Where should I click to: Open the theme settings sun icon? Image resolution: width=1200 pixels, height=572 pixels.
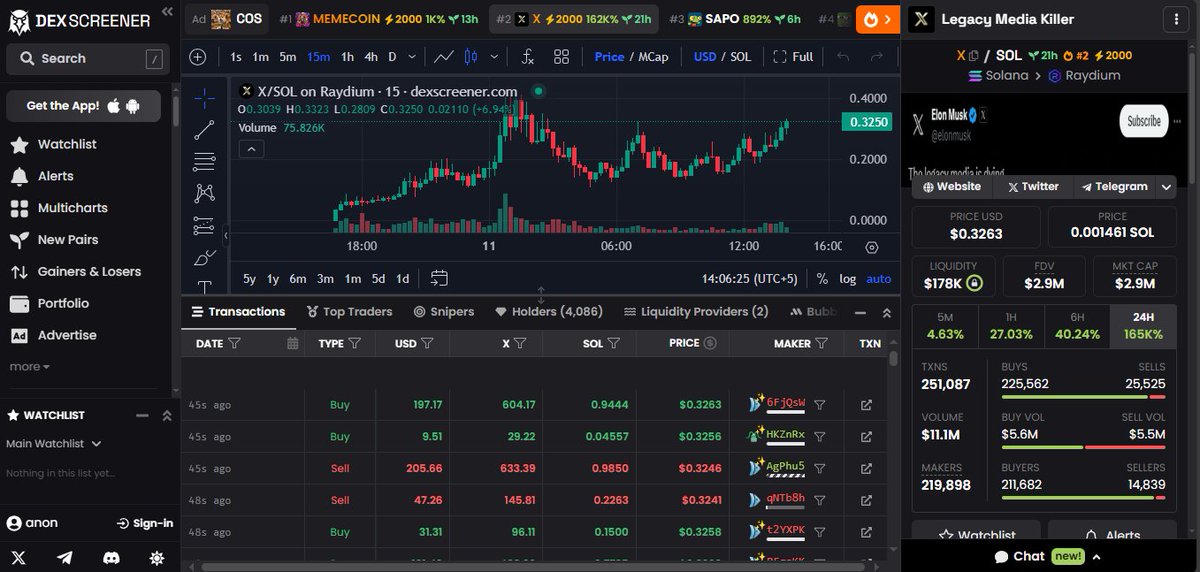(156, 558)
